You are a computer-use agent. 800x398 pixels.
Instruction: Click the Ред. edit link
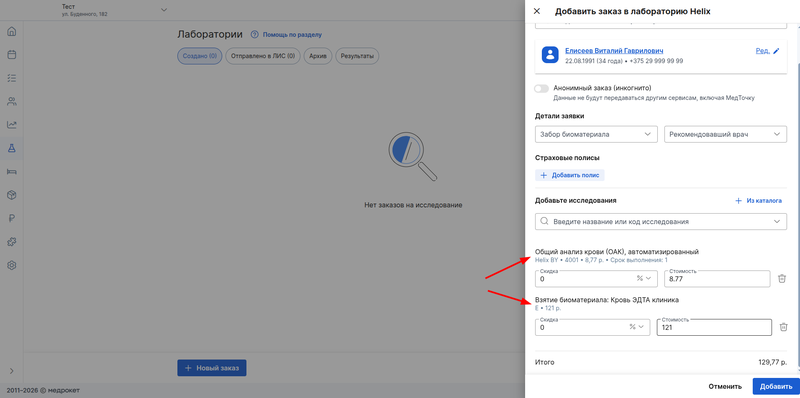point(762,51)
